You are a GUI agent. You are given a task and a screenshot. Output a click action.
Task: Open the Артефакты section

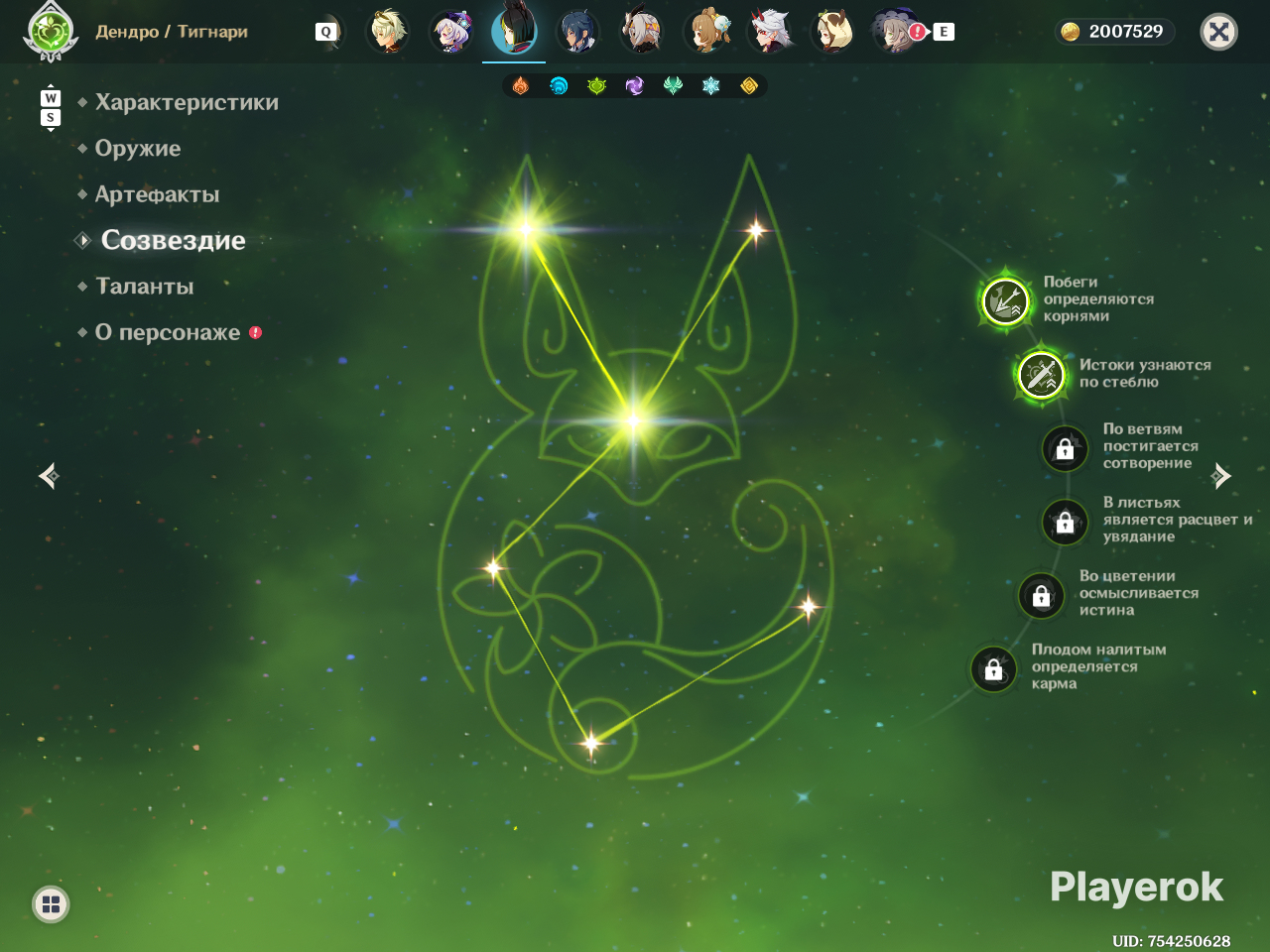[x=157, y=194]
